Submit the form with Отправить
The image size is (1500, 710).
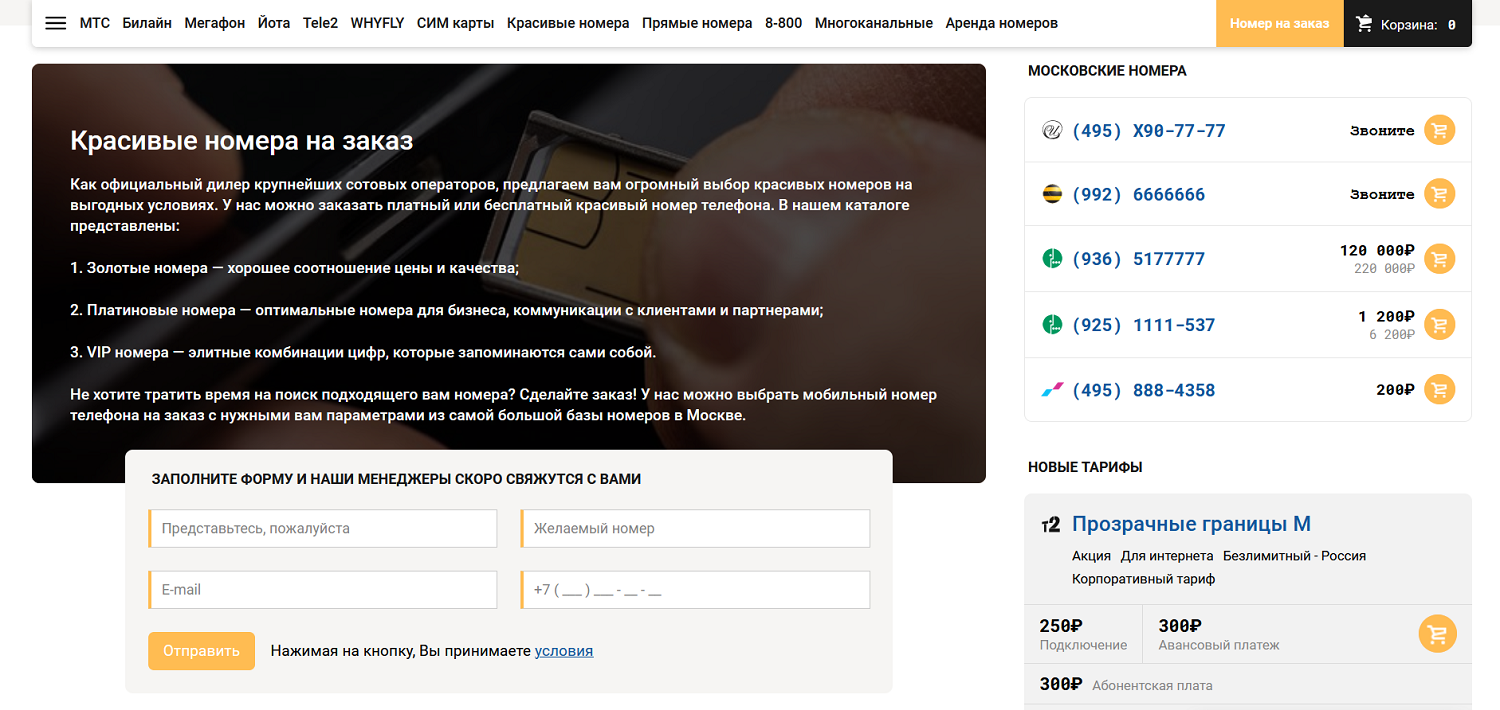point(201,651)
